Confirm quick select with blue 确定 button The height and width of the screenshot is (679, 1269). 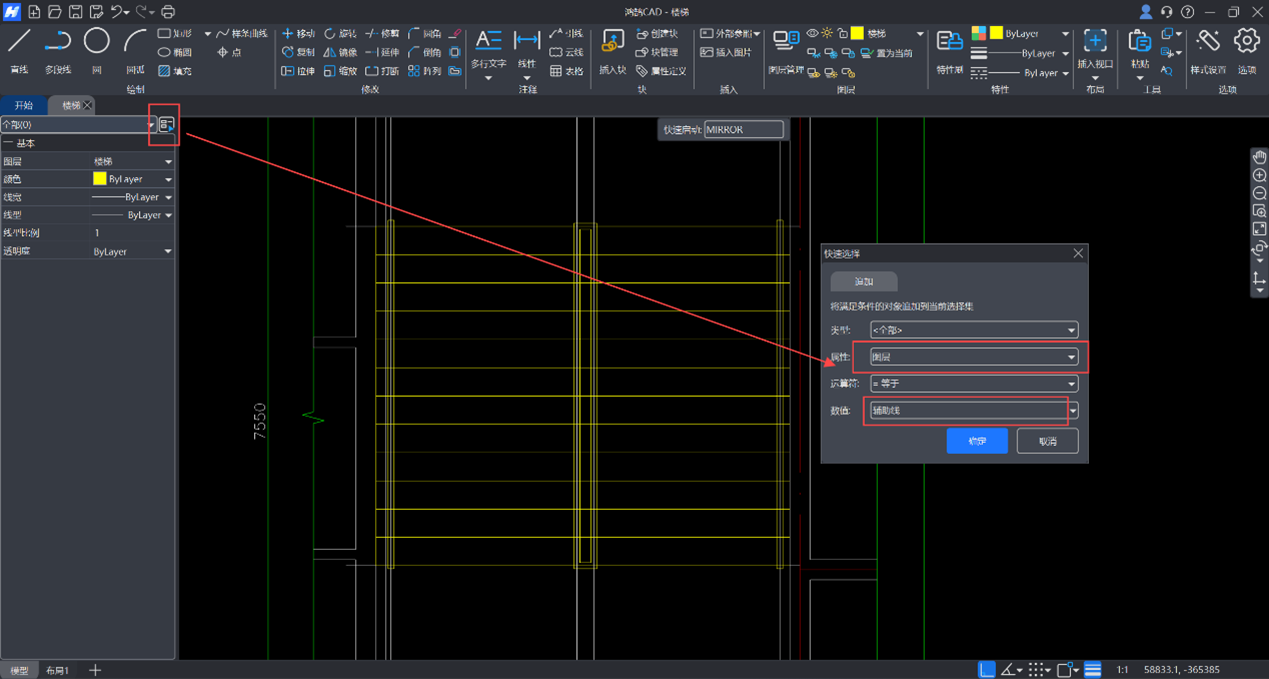[977, 441]
